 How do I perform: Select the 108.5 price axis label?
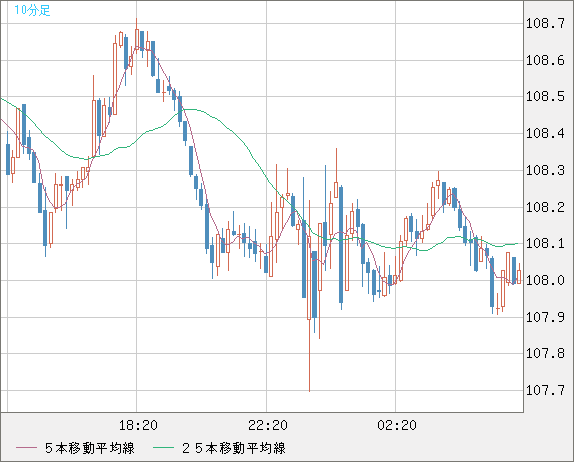tap(545, 97)
